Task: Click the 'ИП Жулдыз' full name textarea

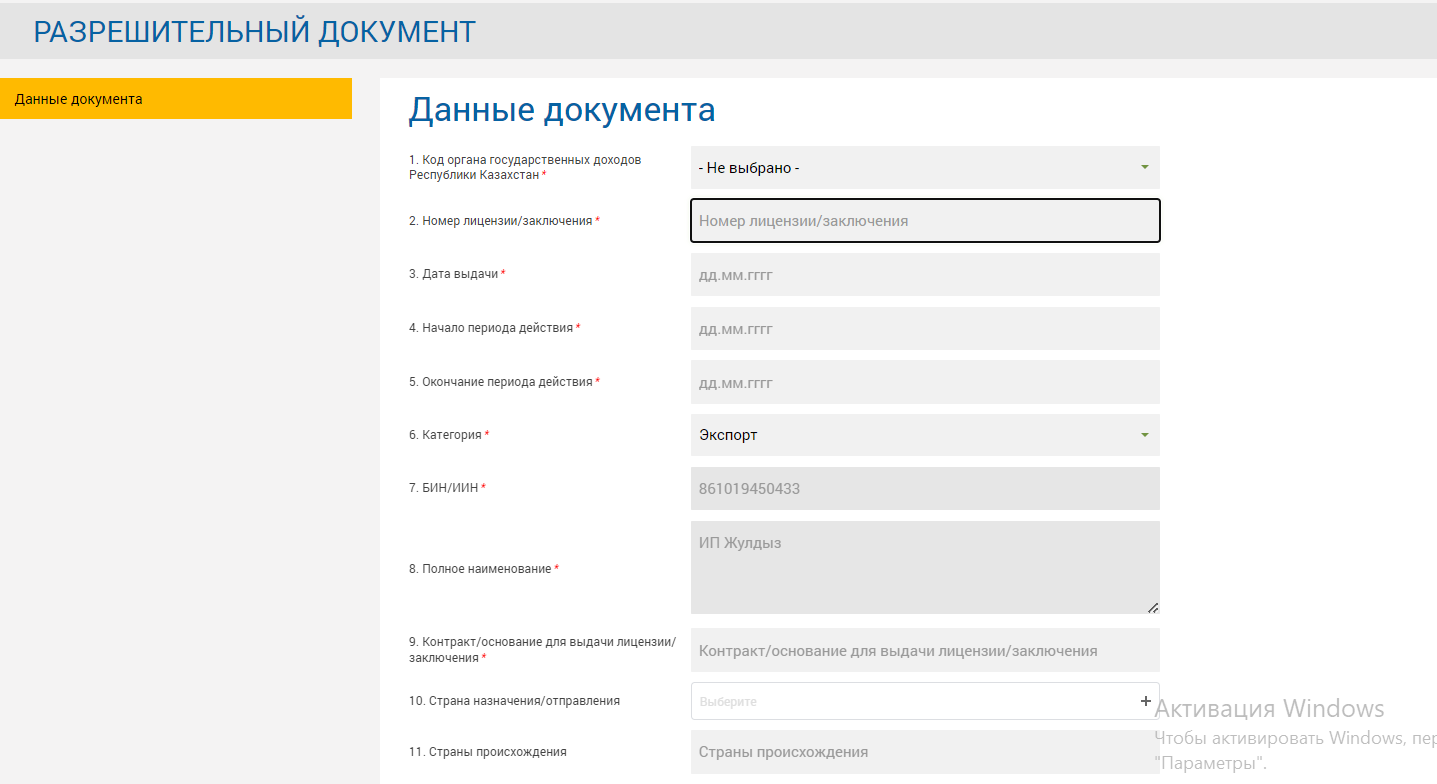Action: [924, 567]
